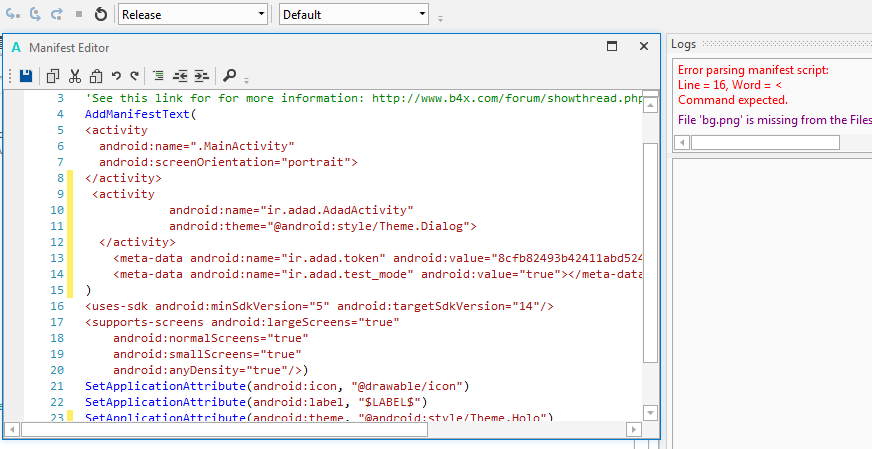Click the red manifest parsing error message
The image size is (872, 449).
753,85
